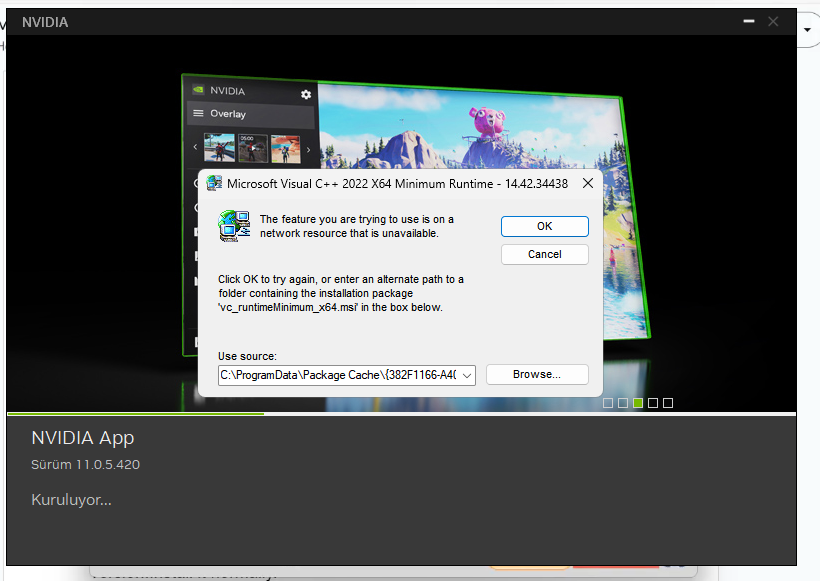The image size is (820, 581).
Task: Select the fifth slideshow indicator square
Action: 668,403
